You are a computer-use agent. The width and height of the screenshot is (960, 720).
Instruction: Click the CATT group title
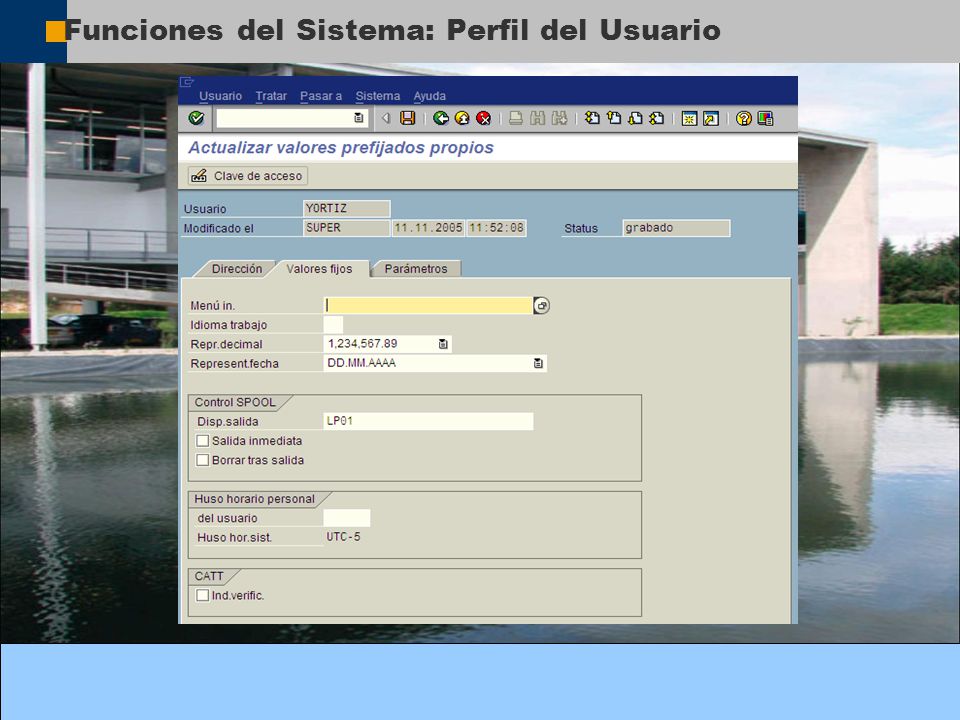pyautogui.click(x=209, y=576)
